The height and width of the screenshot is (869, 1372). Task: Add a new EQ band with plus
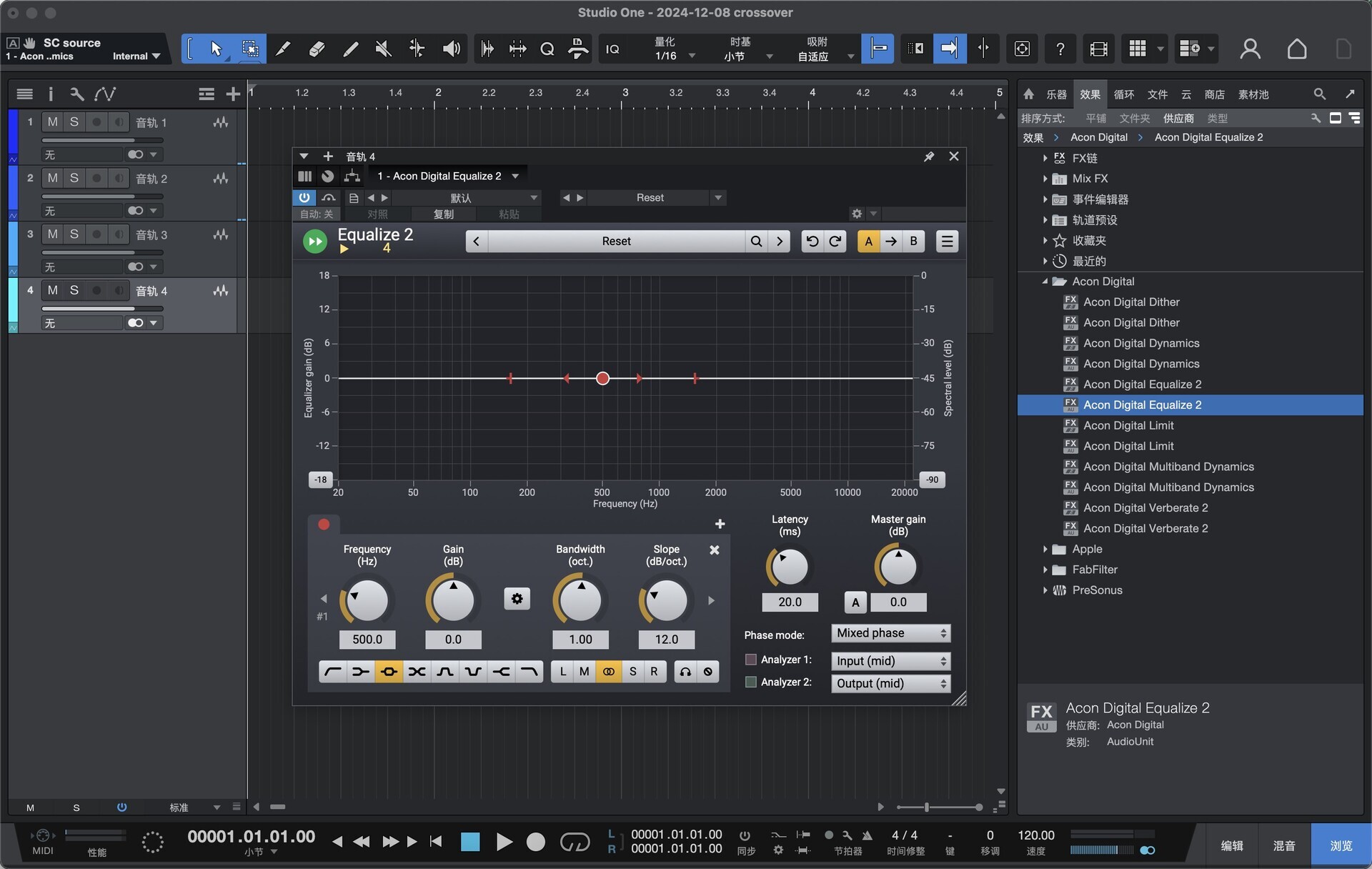(x=720, y=524)
